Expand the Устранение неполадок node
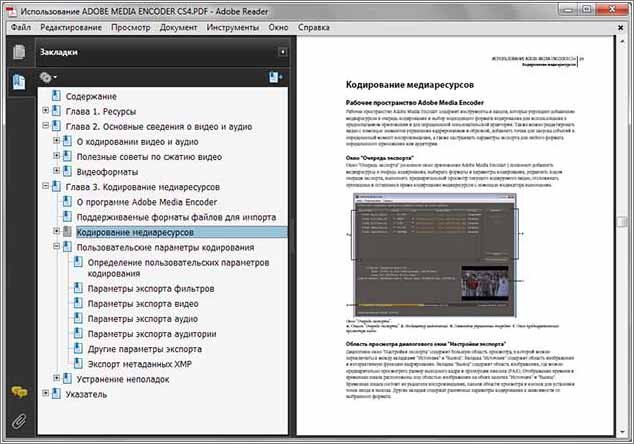This screenshot has width=634, height=444. tap(57, 378)
